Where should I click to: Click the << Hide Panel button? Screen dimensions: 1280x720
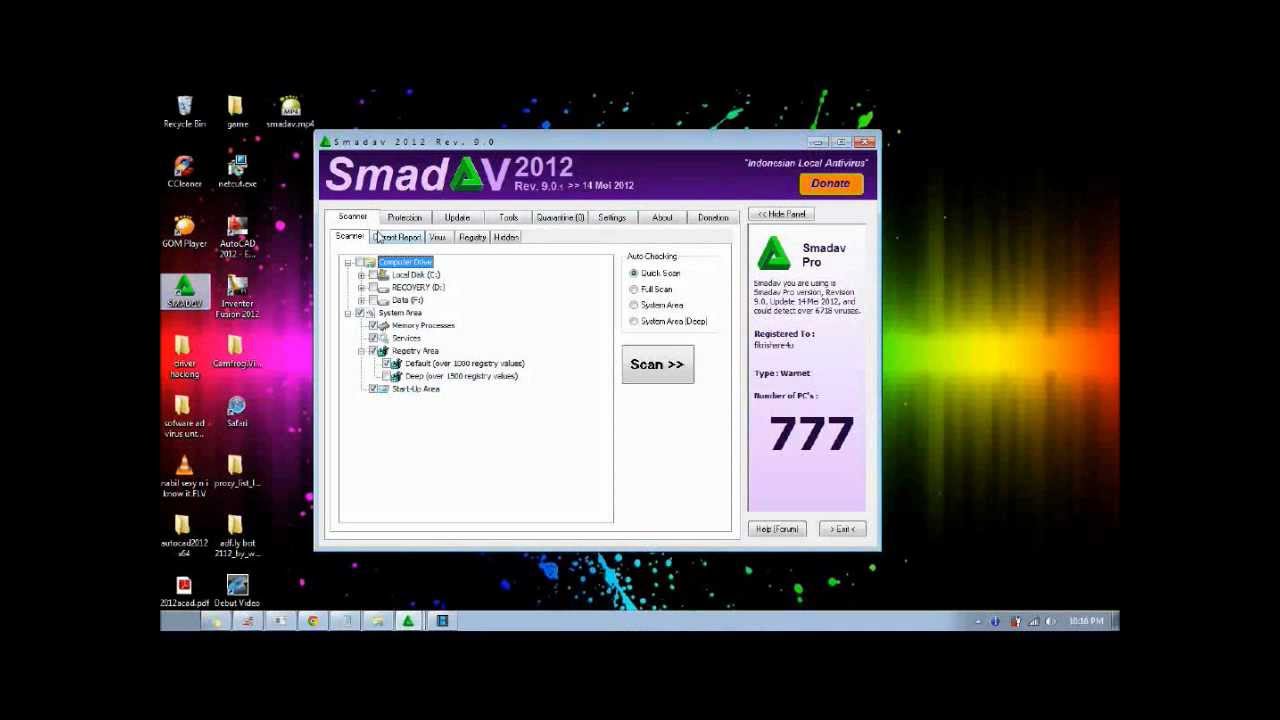781,214
